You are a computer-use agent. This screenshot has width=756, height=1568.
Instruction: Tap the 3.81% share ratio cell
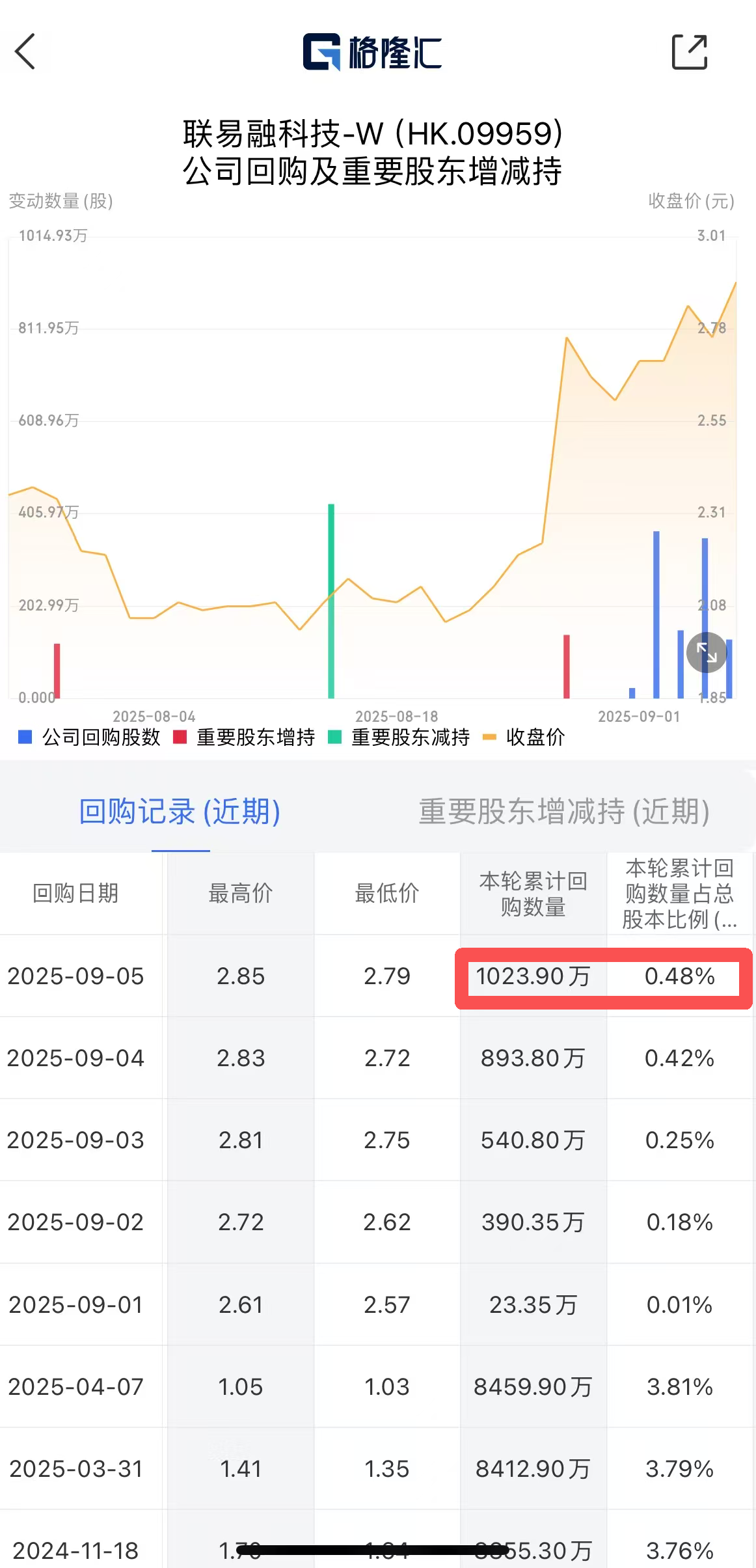point(680,1386)
